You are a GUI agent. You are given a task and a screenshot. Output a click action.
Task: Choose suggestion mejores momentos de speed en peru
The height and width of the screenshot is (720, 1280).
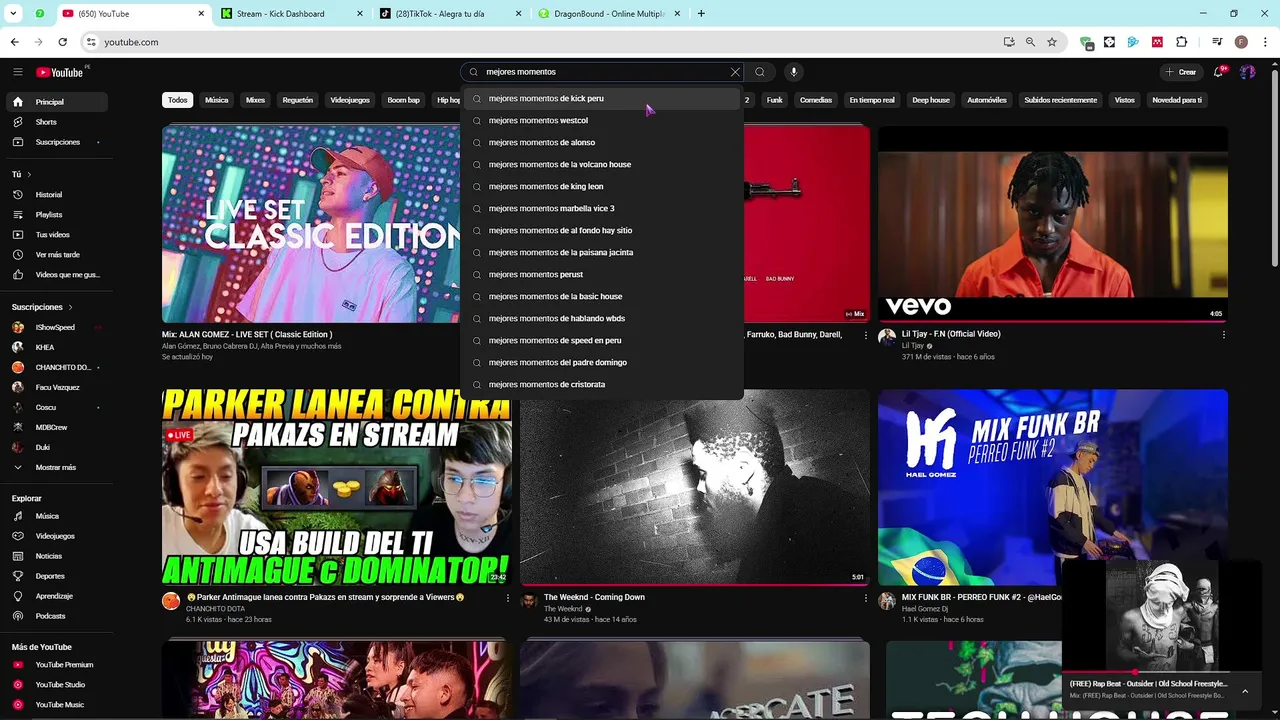pos(602,341)
